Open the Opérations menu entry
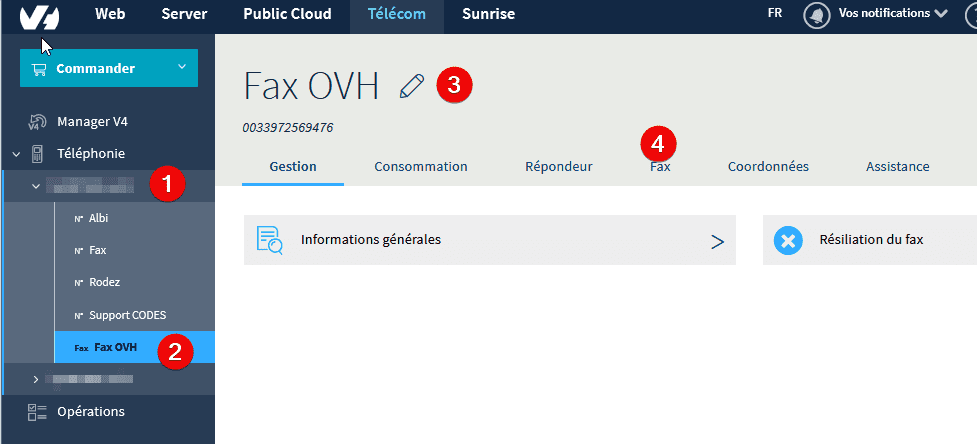The height and width of the screenshot is (444, 977). (91, 412)
